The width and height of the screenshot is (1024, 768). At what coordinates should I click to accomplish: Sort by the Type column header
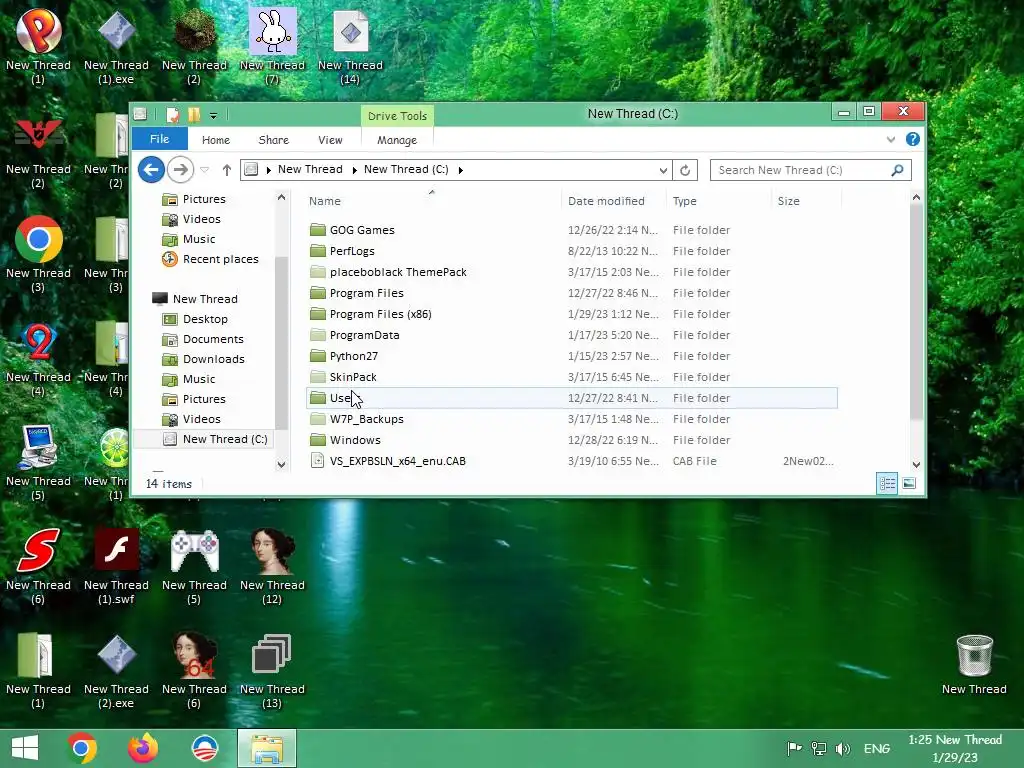pos(718,200)
